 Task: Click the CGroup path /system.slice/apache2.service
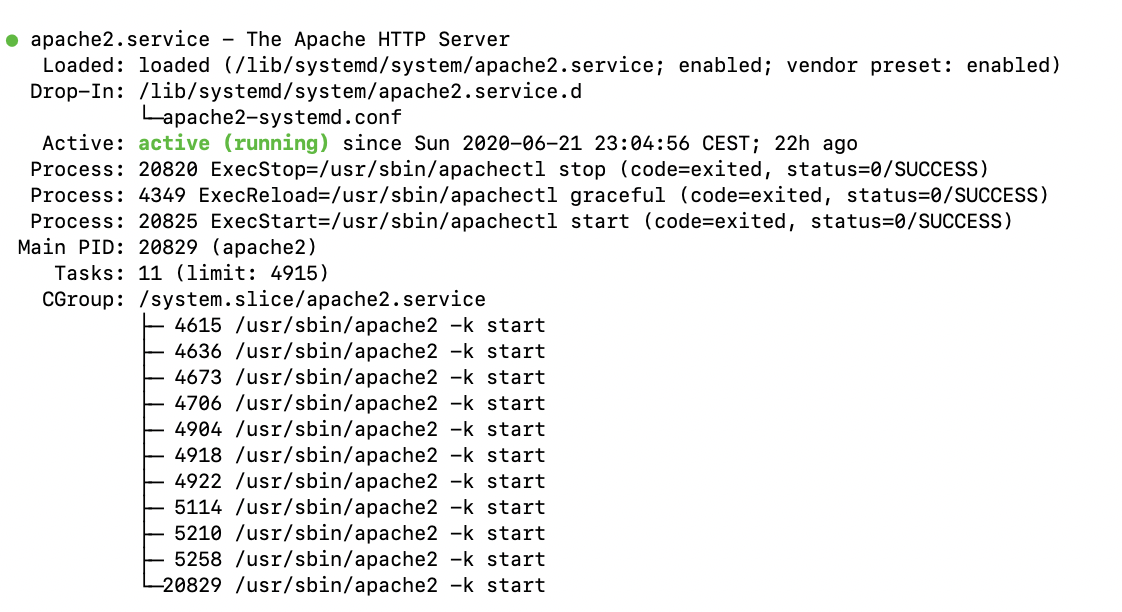(311, 300)
